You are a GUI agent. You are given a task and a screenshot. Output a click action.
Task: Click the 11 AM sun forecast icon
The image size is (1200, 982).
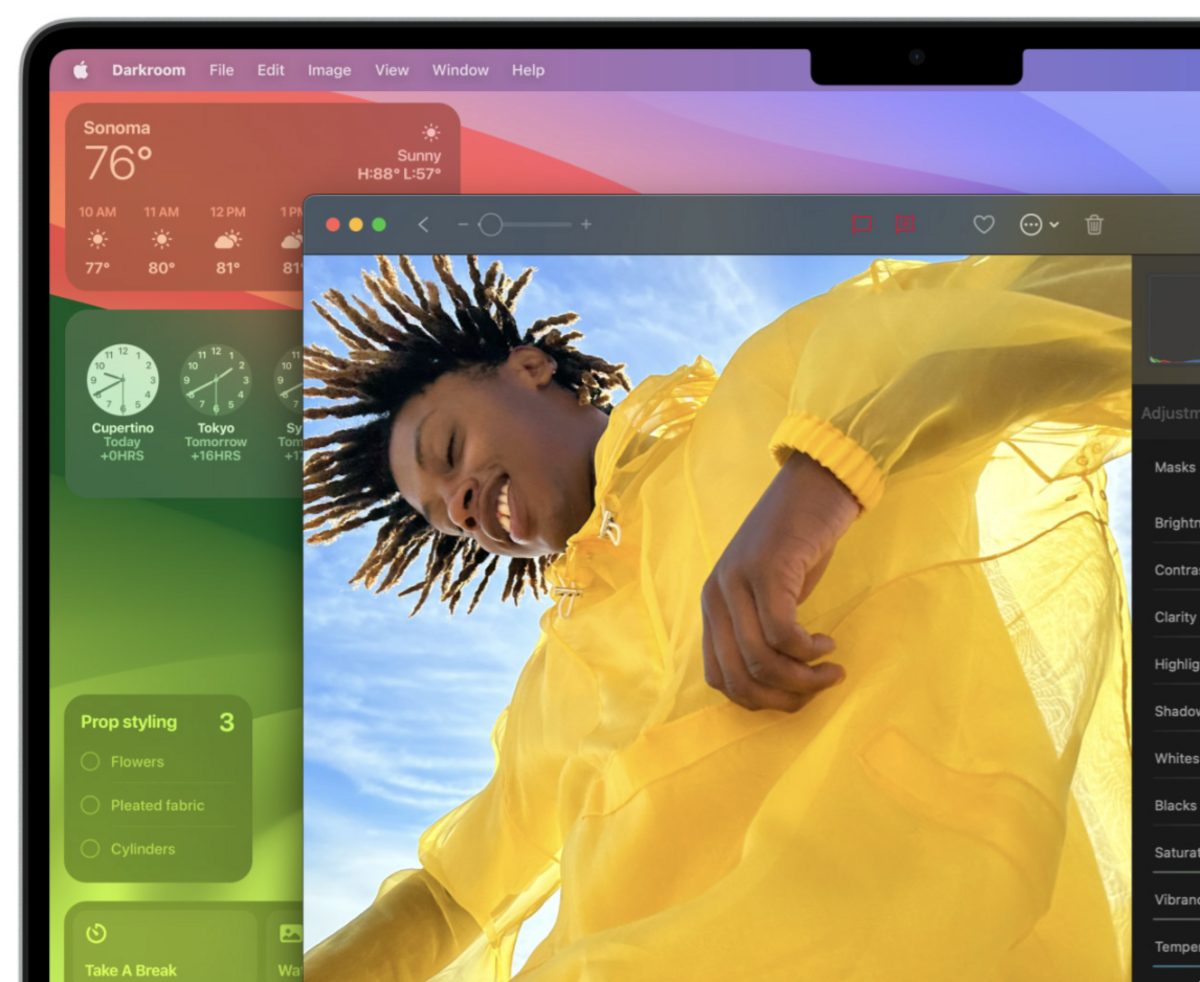tap(162, 239)
